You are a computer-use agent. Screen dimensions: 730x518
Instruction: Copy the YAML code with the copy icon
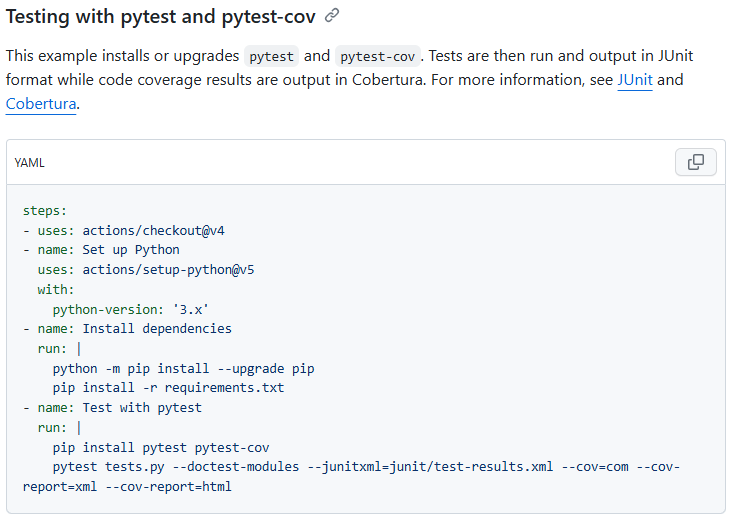point(696,162)
